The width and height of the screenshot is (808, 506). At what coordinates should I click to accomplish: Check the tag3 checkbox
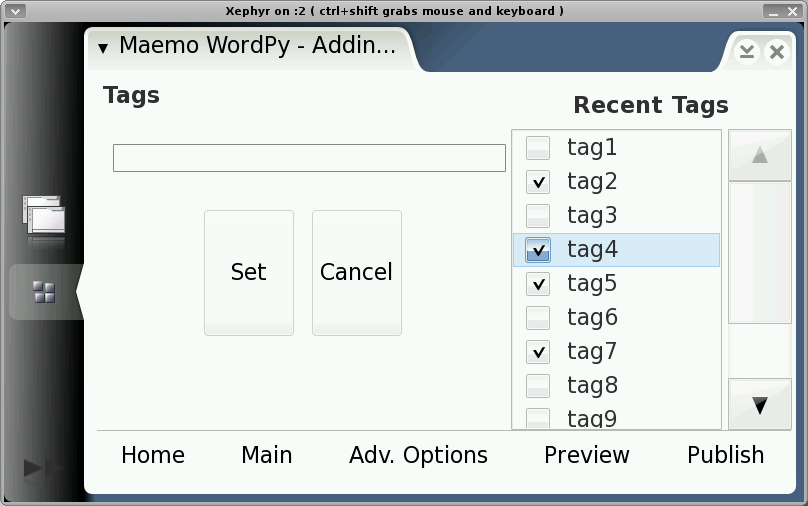(538, 216)
